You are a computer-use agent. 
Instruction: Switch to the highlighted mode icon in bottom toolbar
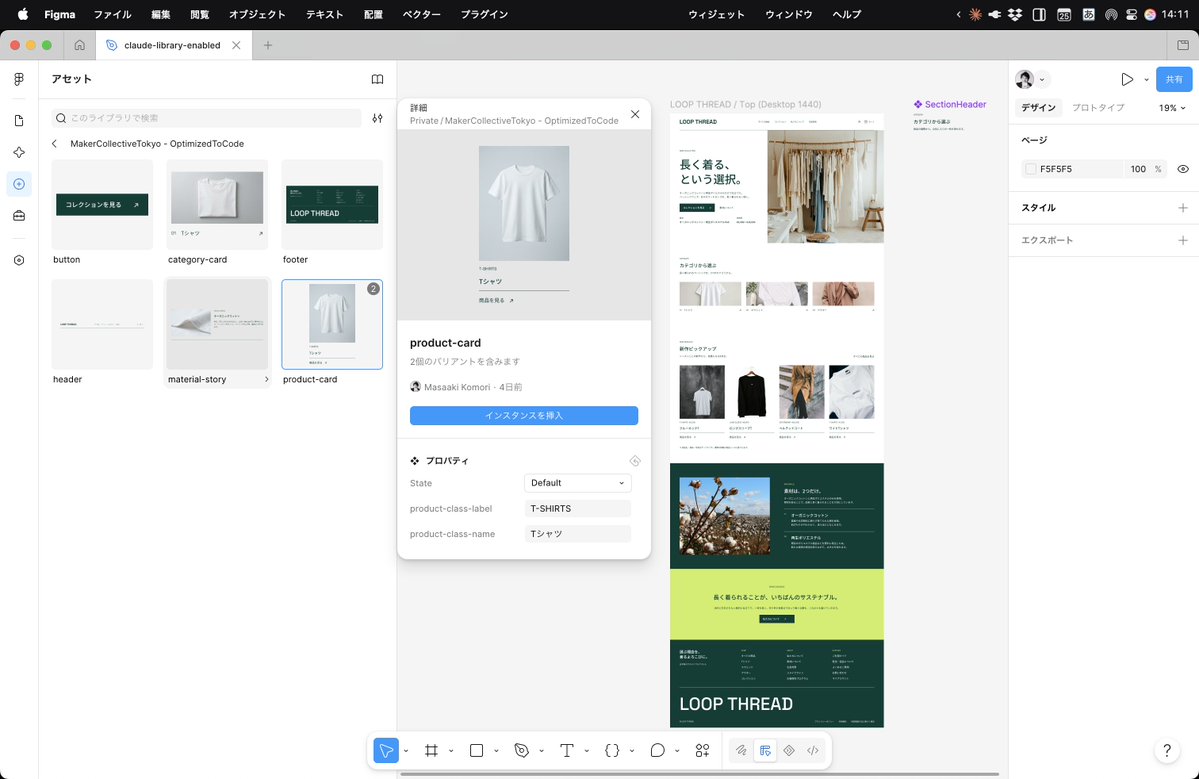click(x=765, y=751)
